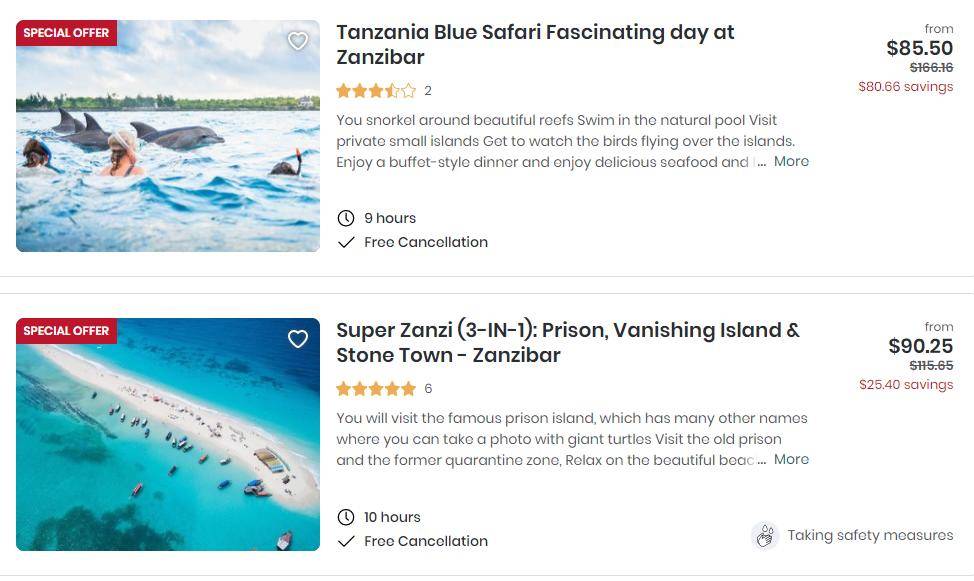
Task: Click the five-star rating for Super Zanzi
Action: 376,389
